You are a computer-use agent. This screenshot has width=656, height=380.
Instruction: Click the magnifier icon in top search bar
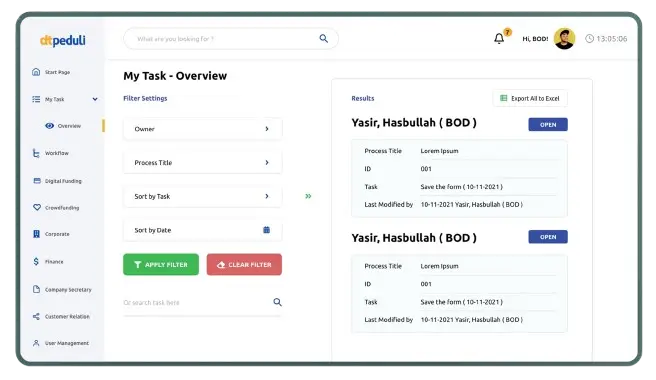323,39
